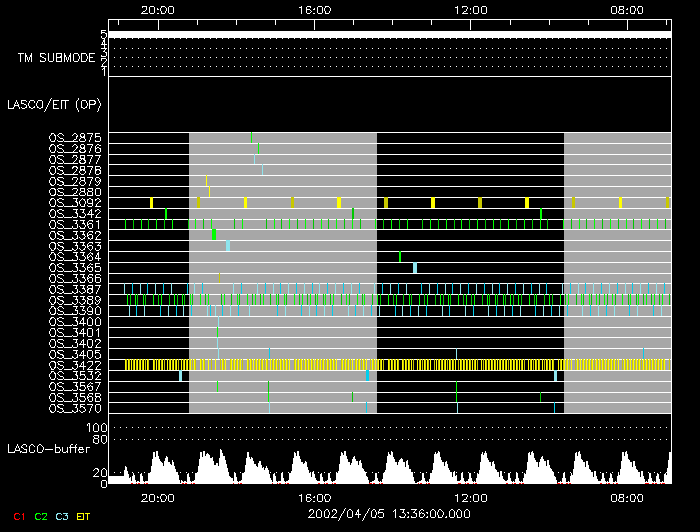Click the green marker in the OS_3364 row
700x532 pixels.
[400, 257]
